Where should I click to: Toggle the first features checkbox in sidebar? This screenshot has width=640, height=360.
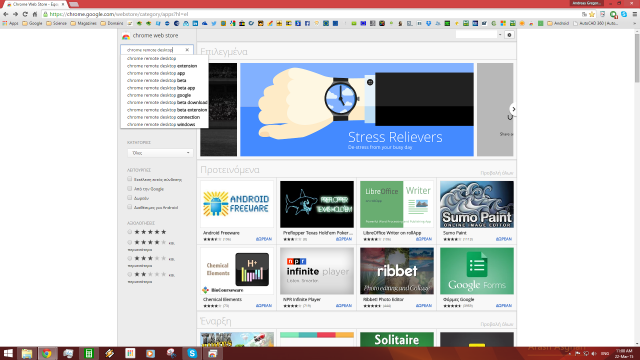(129, 179)
